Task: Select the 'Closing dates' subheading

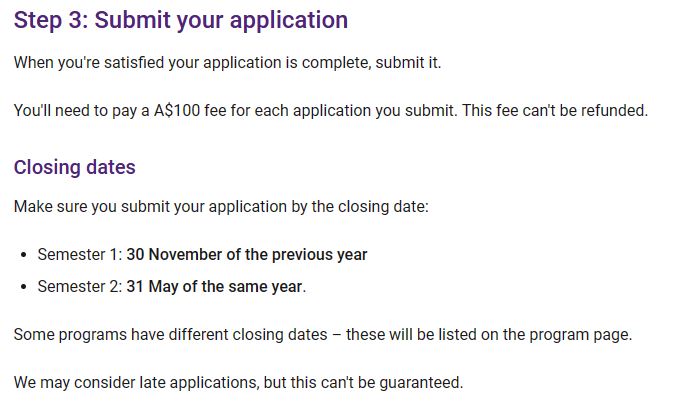Action: point(74,167)
